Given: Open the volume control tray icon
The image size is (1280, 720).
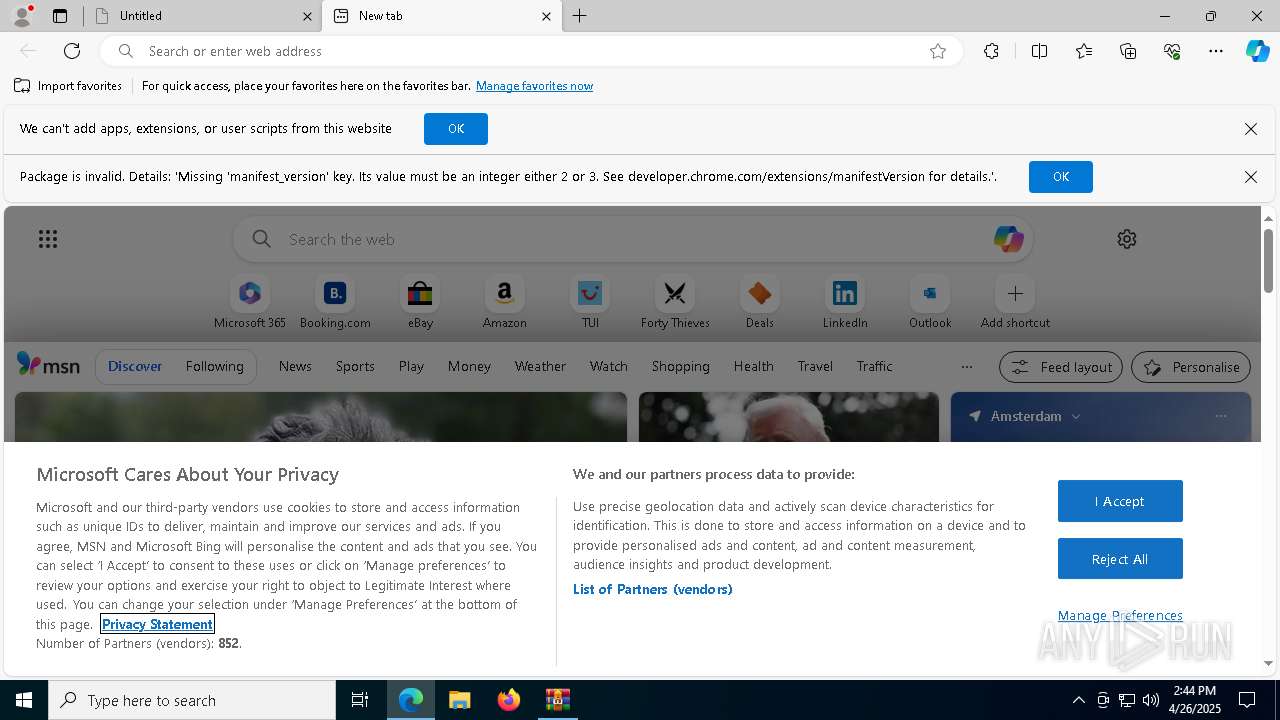Looking at the screenshot, I should pyautogui.click(x=1151, y=700).
